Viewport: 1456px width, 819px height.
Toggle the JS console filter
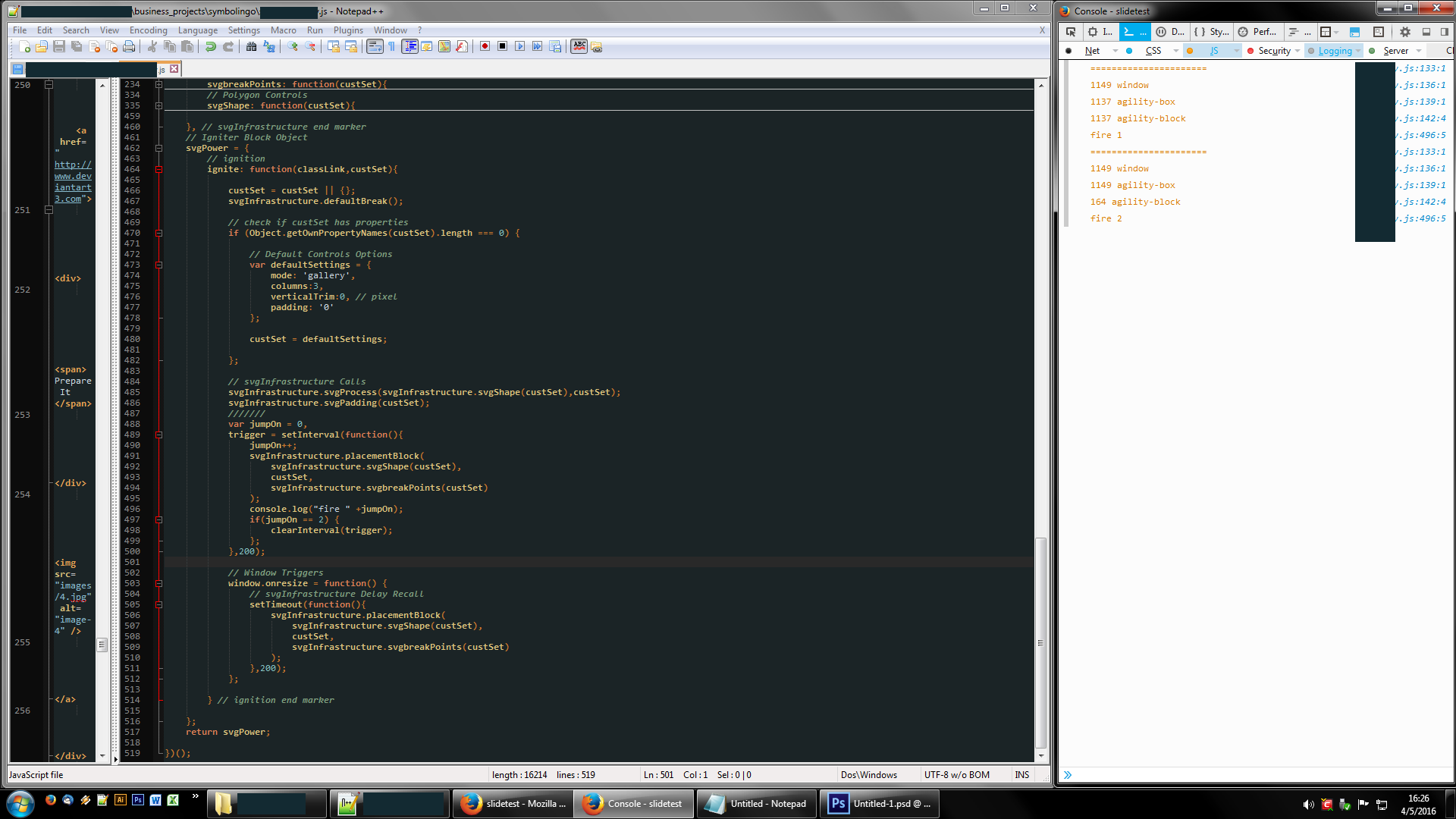(x=1213, y=51)
